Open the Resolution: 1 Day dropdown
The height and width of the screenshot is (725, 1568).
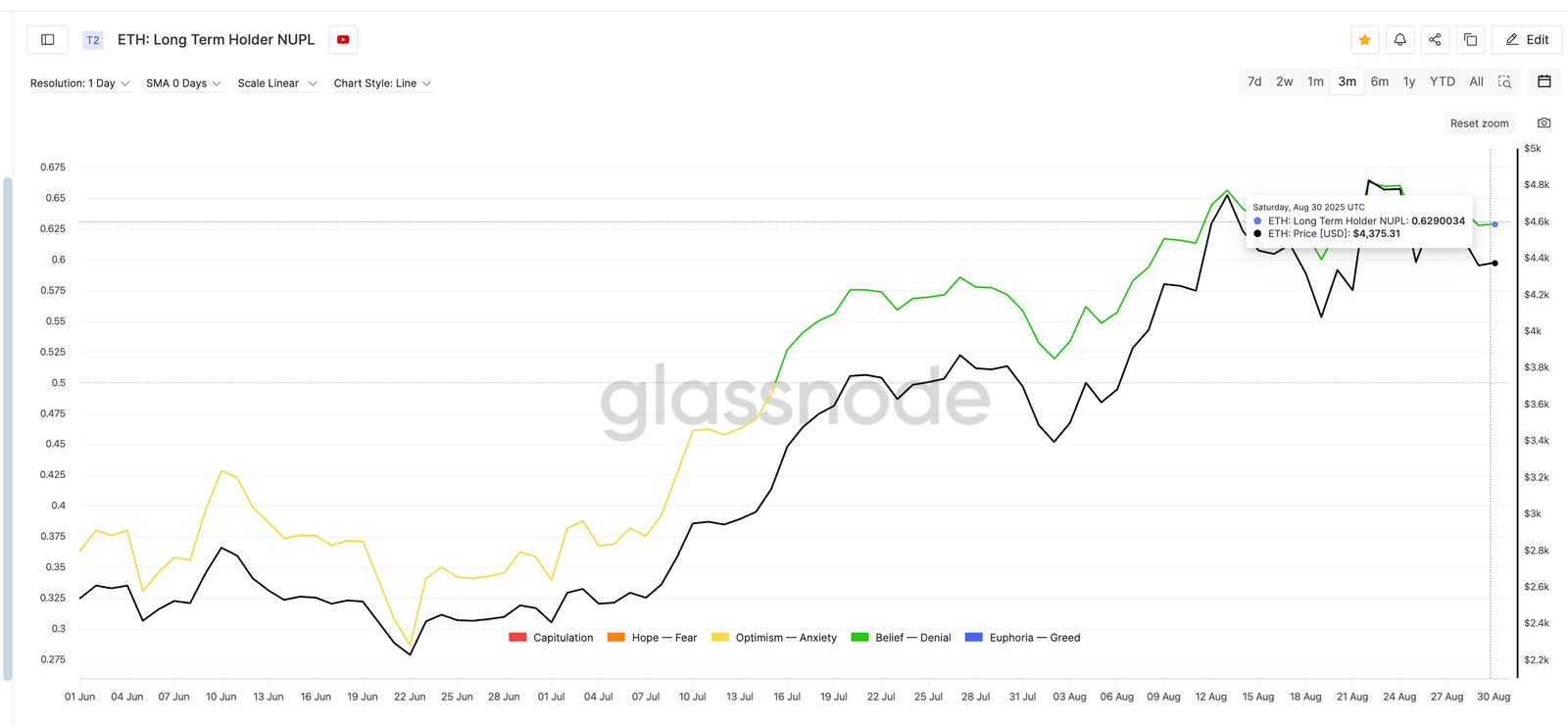pyautogui.click(x=78, y=83)
